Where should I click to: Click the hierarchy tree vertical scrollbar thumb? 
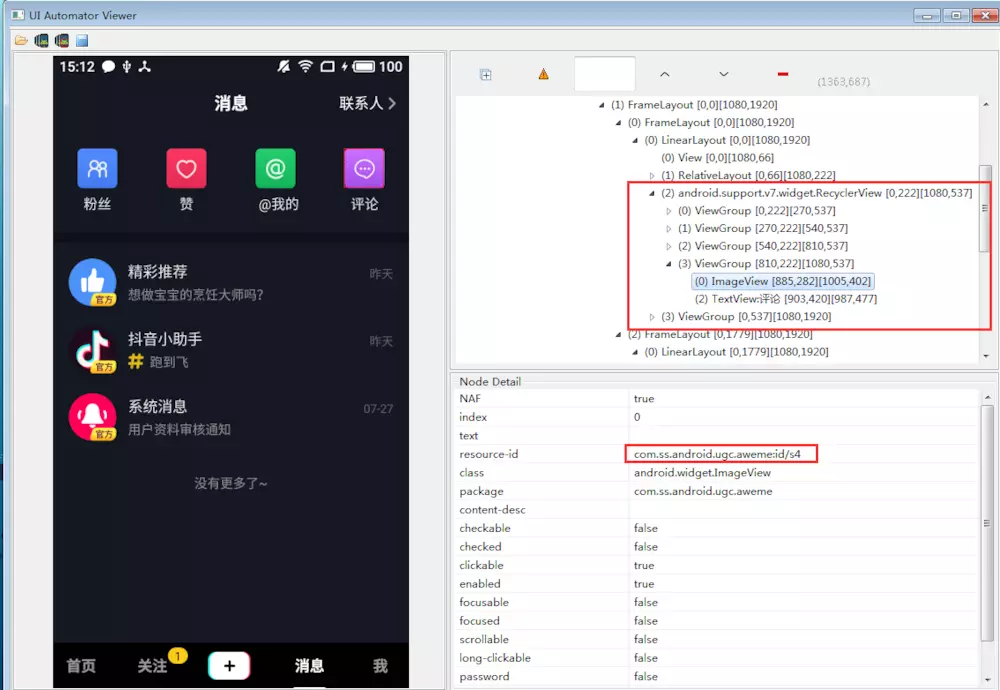985,209
